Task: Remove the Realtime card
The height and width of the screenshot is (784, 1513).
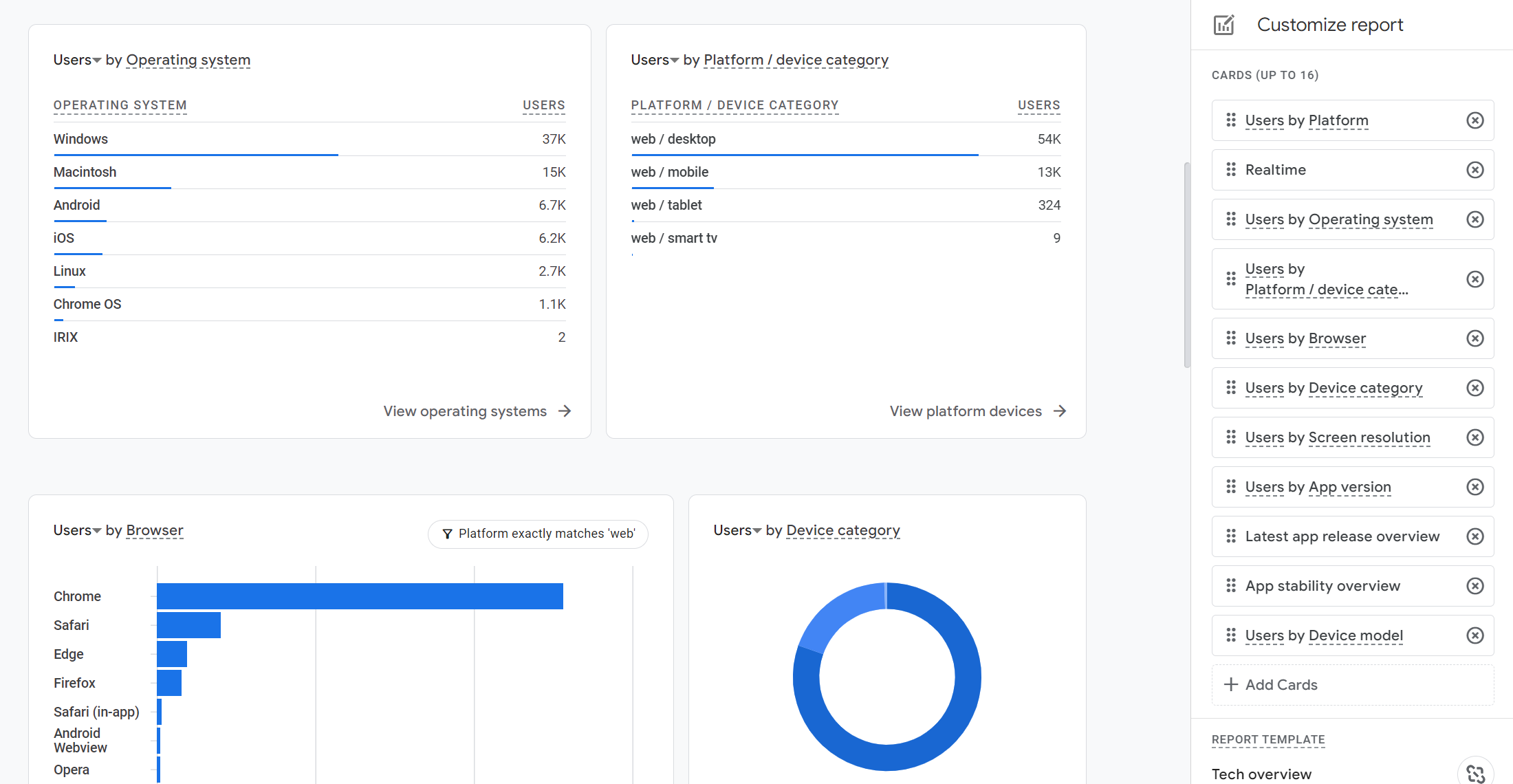Action: point(1474,170)
